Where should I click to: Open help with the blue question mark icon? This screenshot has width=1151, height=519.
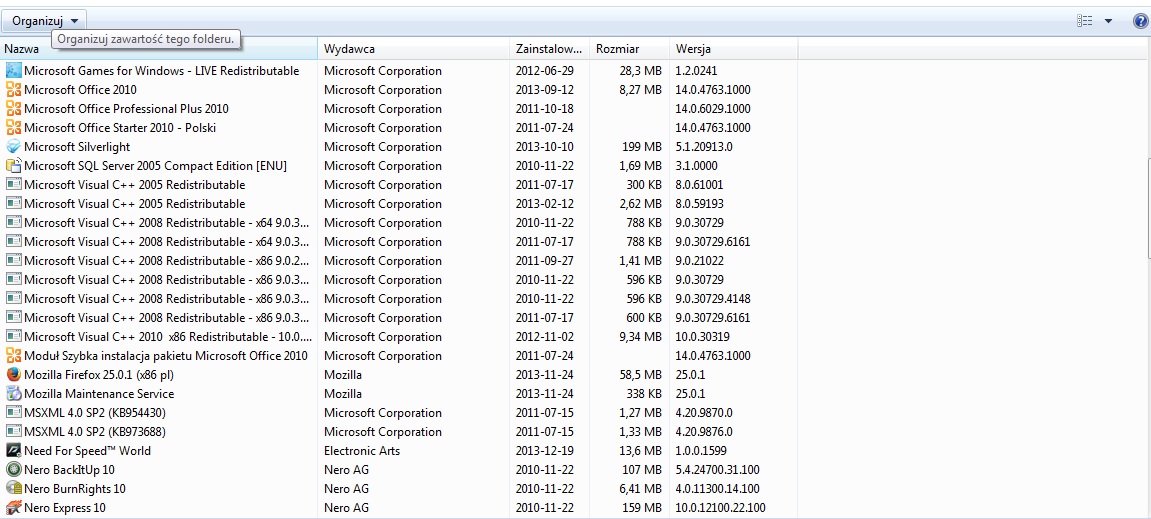[x=1140, y=21]
